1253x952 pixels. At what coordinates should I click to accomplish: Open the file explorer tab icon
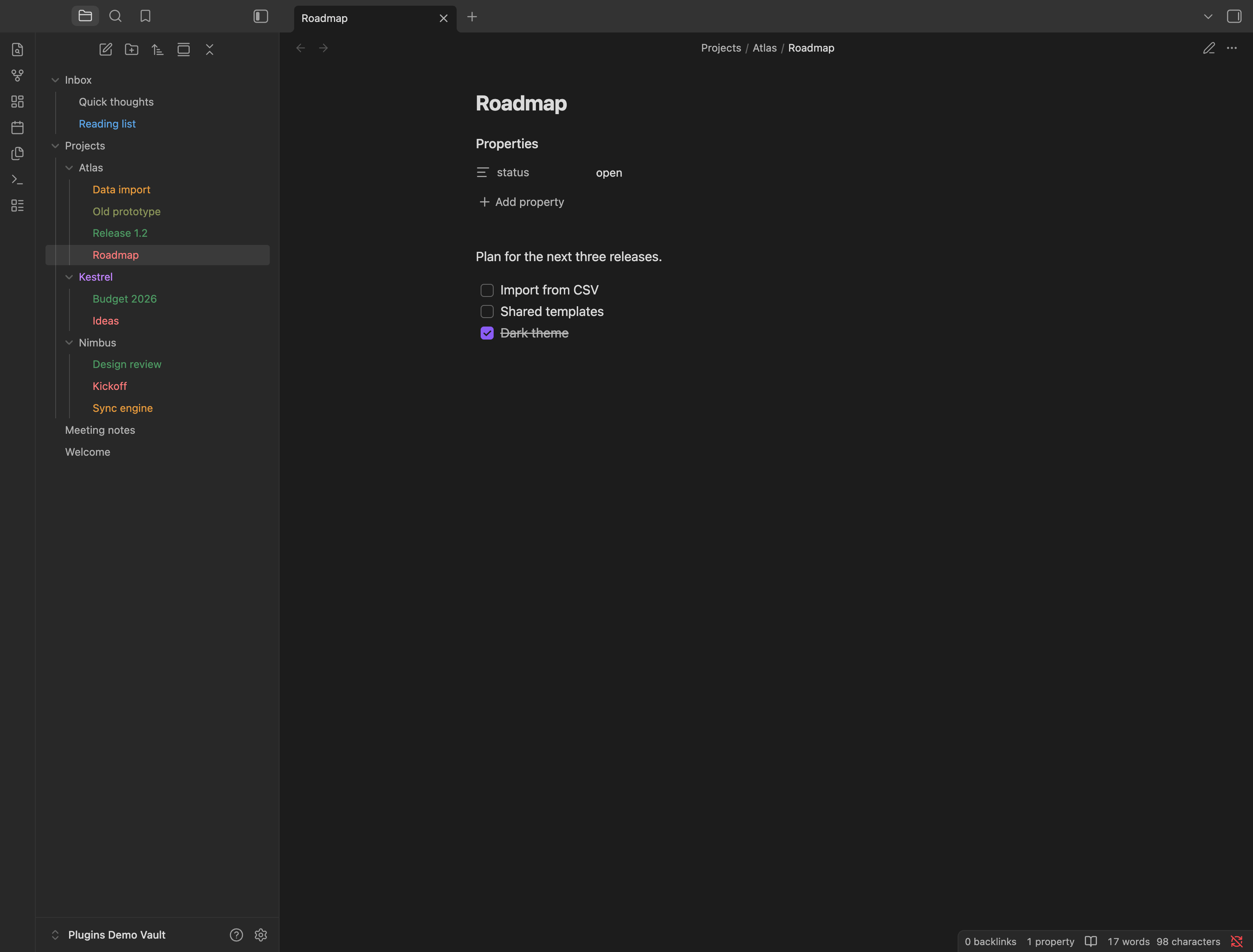(85, 16)
